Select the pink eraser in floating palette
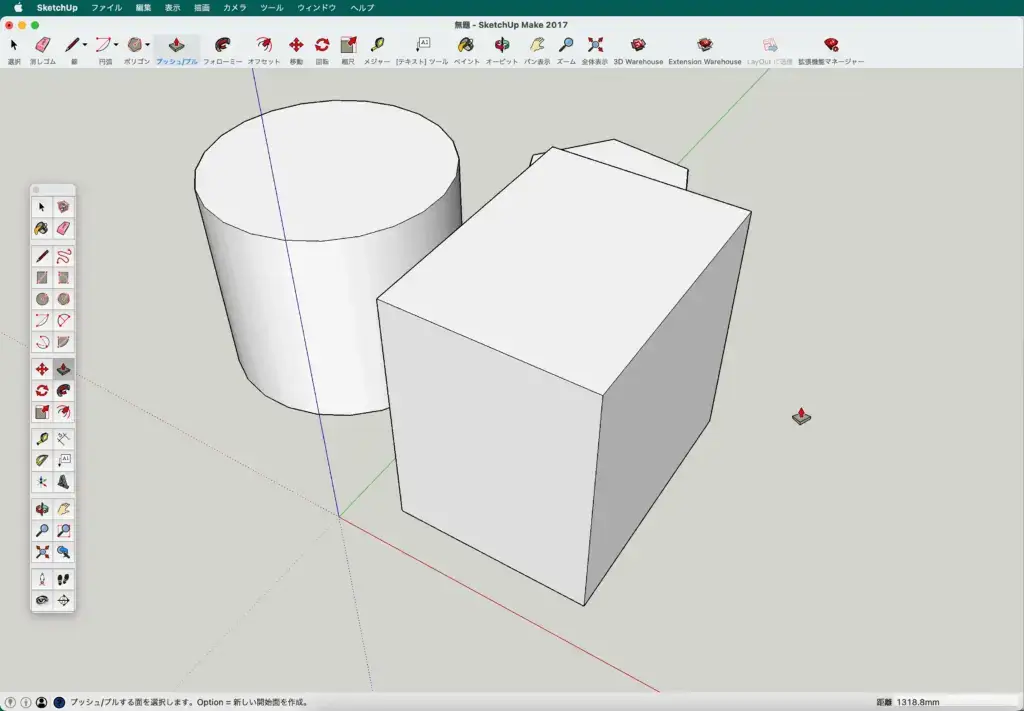Image resolution: width=1024 pixels, height=711 pixels. pyautogui.click(x=63, y=229)
